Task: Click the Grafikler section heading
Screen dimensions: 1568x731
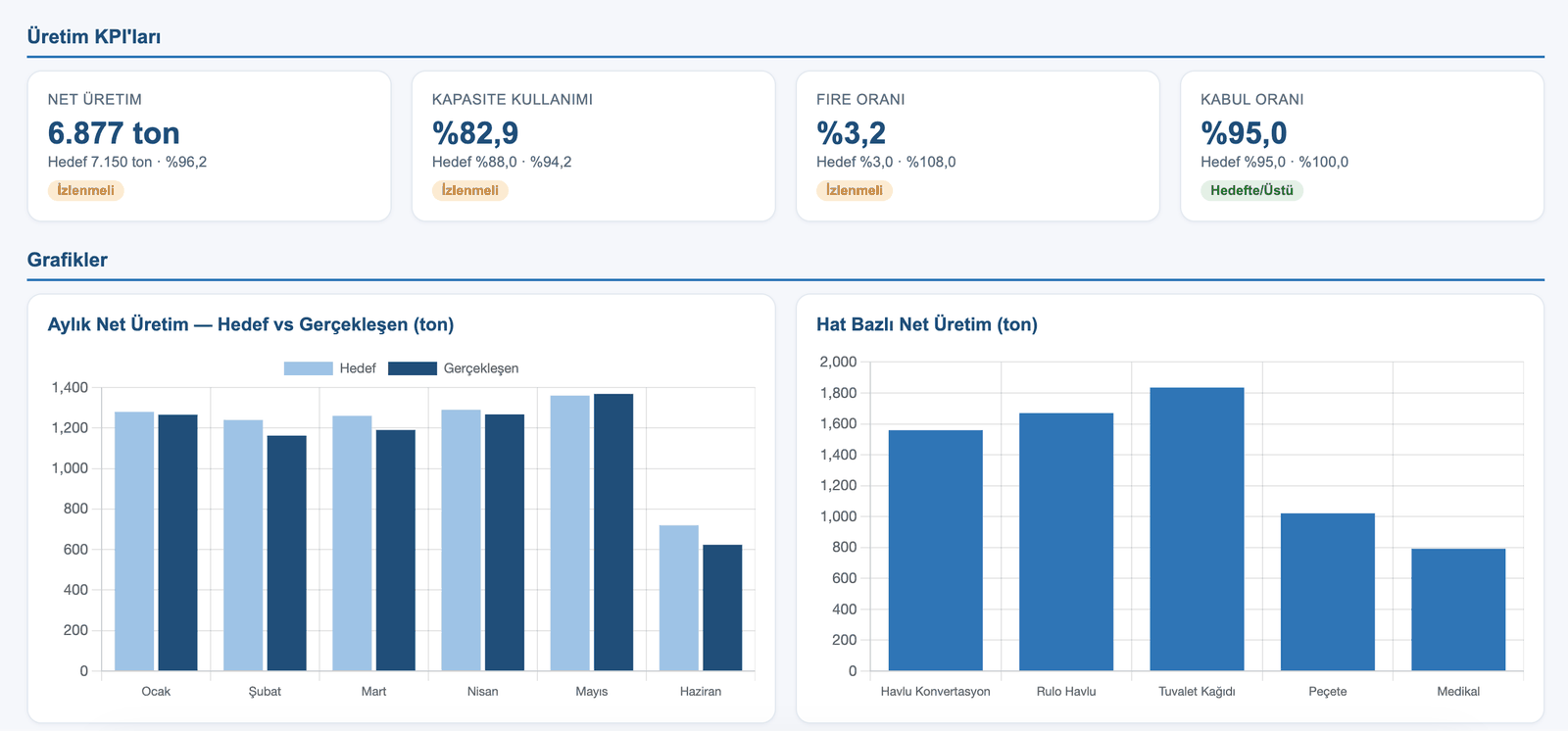Action: tap(68, 260)
